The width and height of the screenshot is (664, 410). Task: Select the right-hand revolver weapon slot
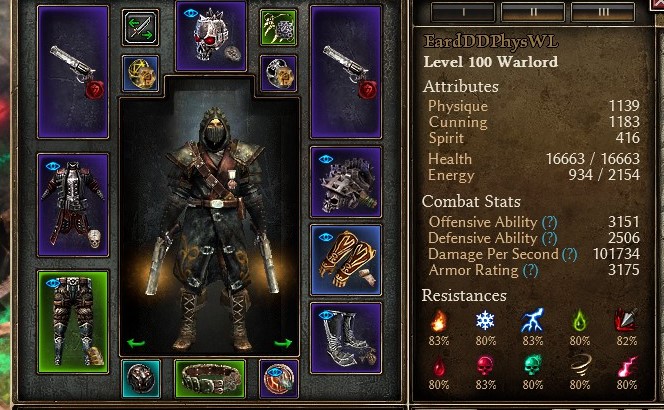click(346, 72)
